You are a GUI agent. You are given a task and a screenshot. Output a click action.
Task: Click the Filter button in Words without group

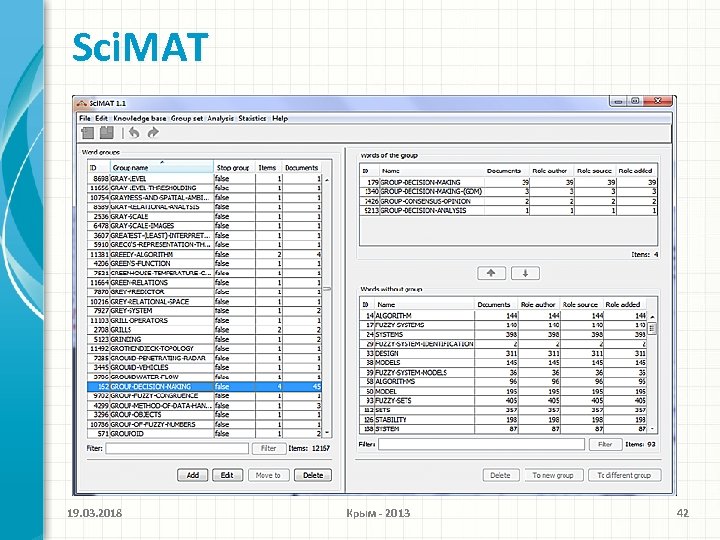tap(605, 444)
